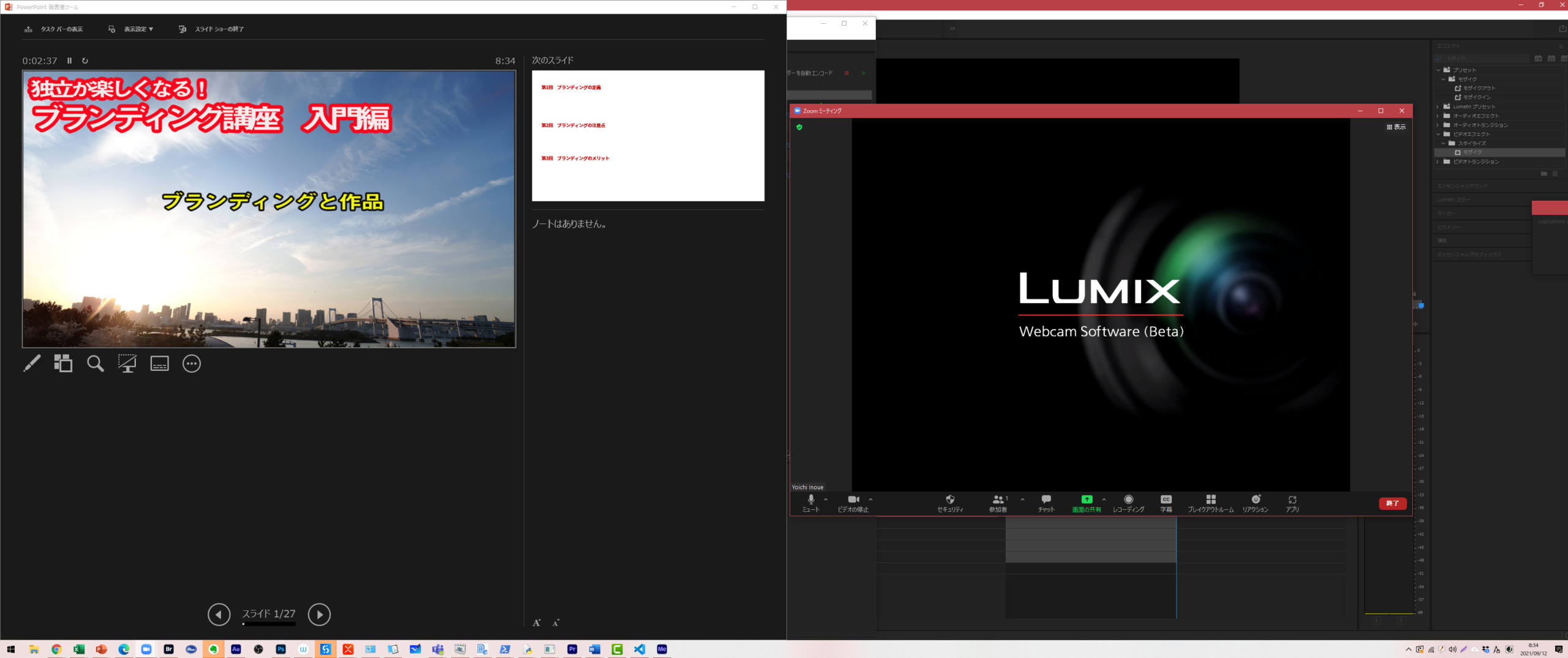Click スライド ショーの終了
Screen dimensions: 1568x658
pyautogui.click(x=211, y=29)
